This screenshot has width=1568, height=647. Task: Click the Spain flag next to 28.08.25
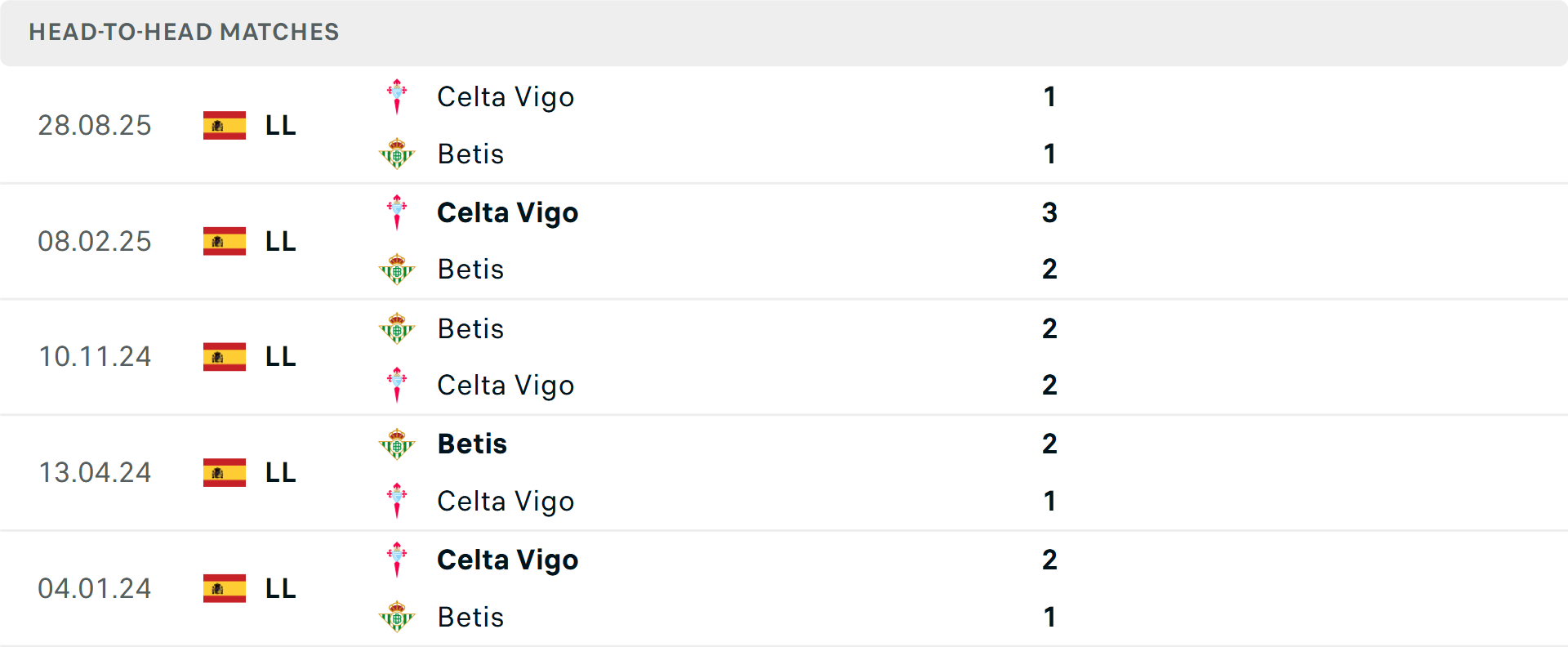[x=225, y=125]
